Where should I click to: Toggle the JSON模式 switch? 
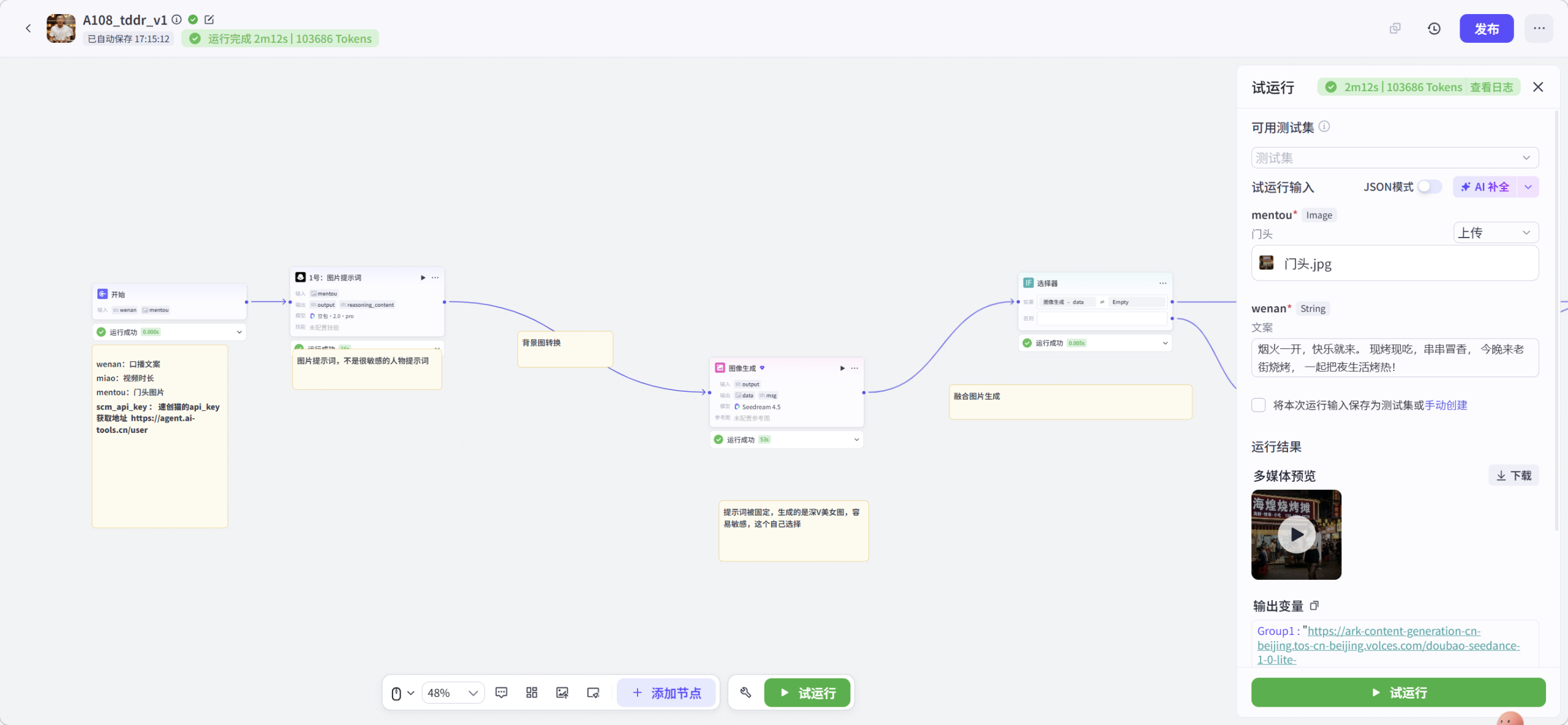[x=1429, y=187]
